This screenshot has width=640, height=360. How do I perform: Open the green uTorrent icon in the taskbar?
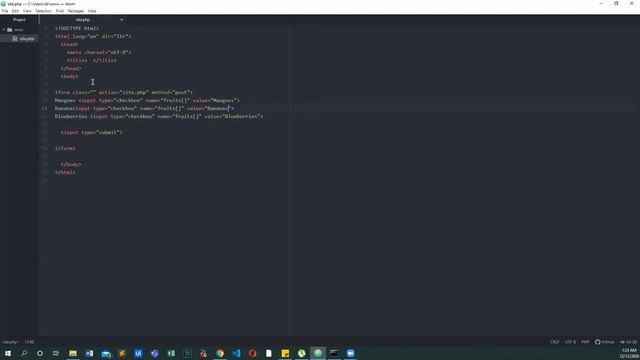(x=302, y=353)
